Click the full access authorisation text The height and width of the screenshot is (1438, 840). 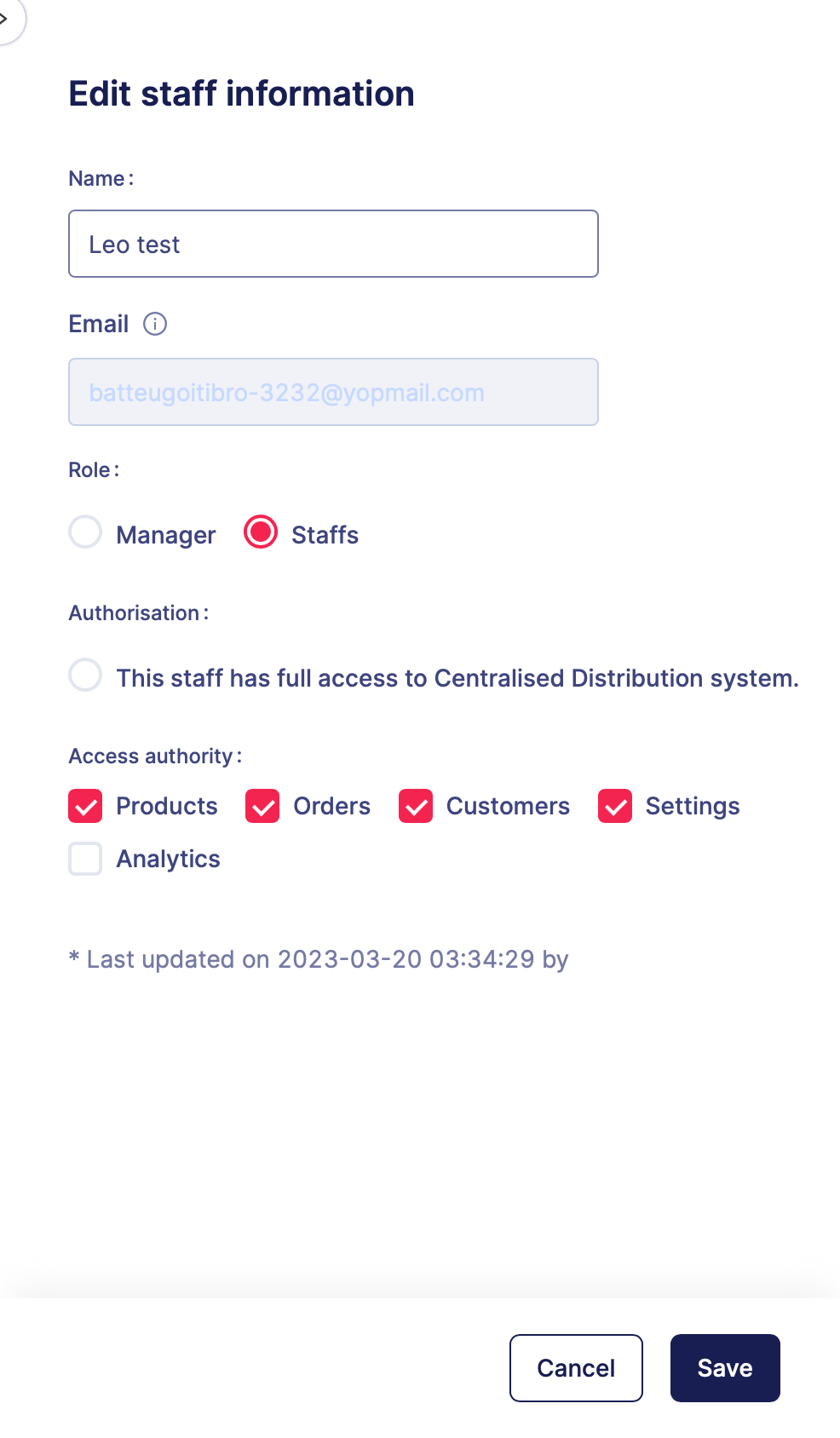point(457,678)
